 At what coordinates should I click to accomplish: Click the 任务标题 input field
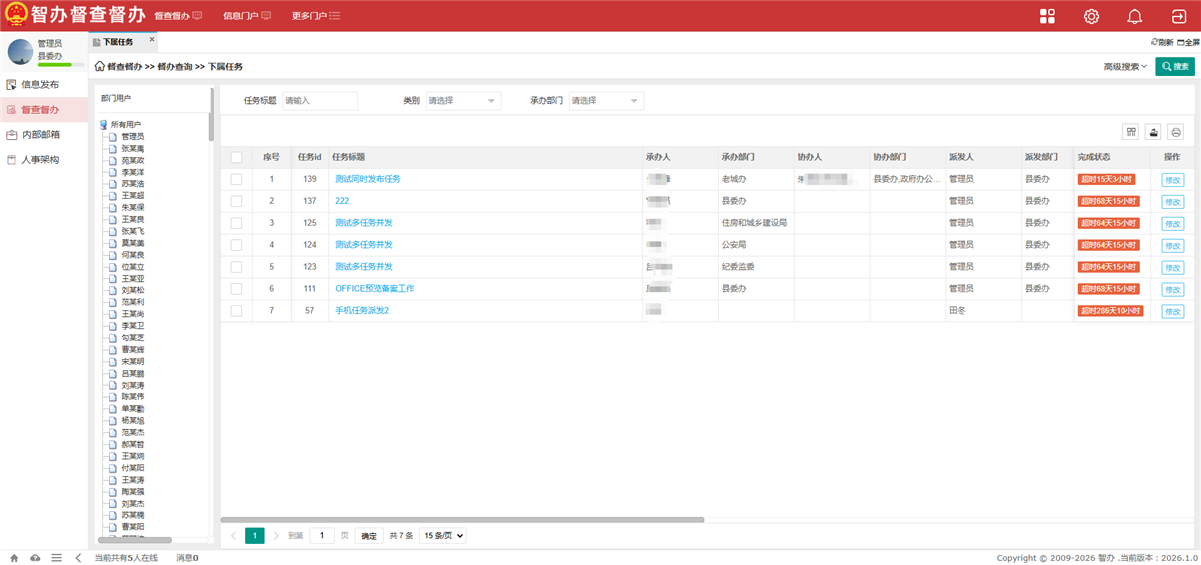(x=320, y=101)
